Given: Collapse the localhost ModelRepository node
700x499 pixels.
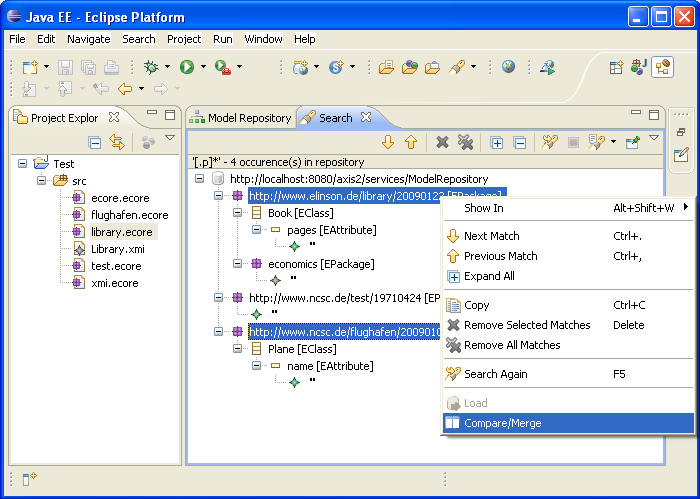Looking at the screenshot, I should pyautogui.click(x=200, y=179).
